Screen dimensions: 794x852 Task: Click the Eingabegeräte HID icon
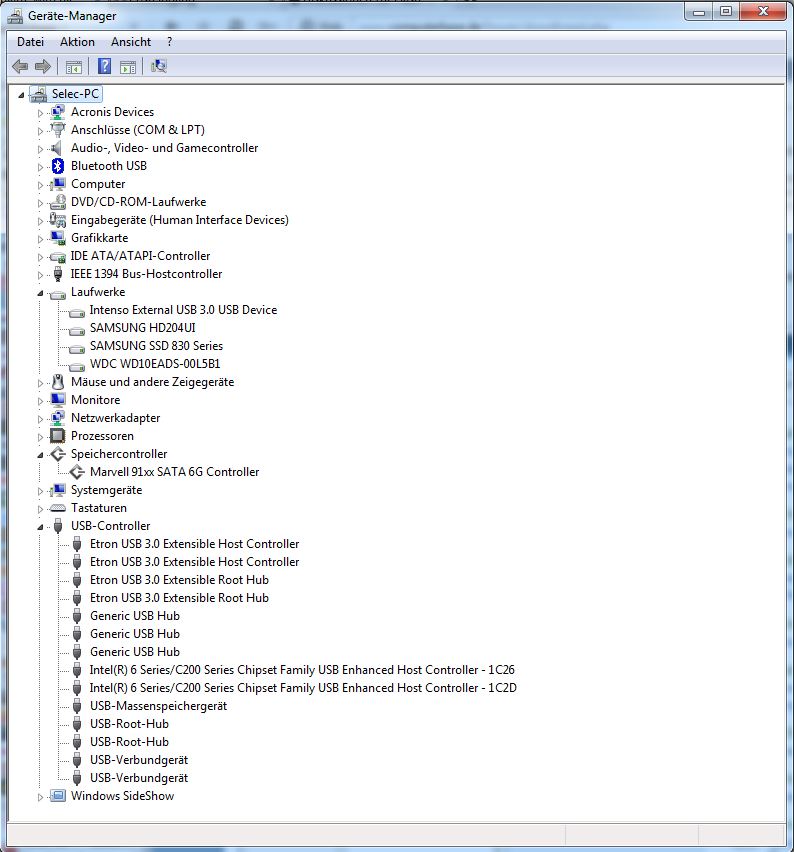58,220
